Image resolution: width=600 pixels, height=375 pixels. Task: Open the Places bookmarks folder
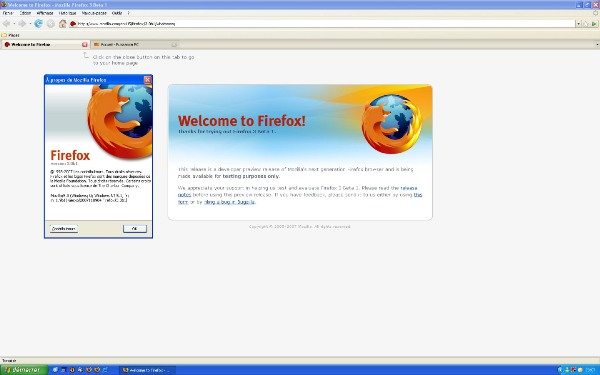click(x=10, y=35)
